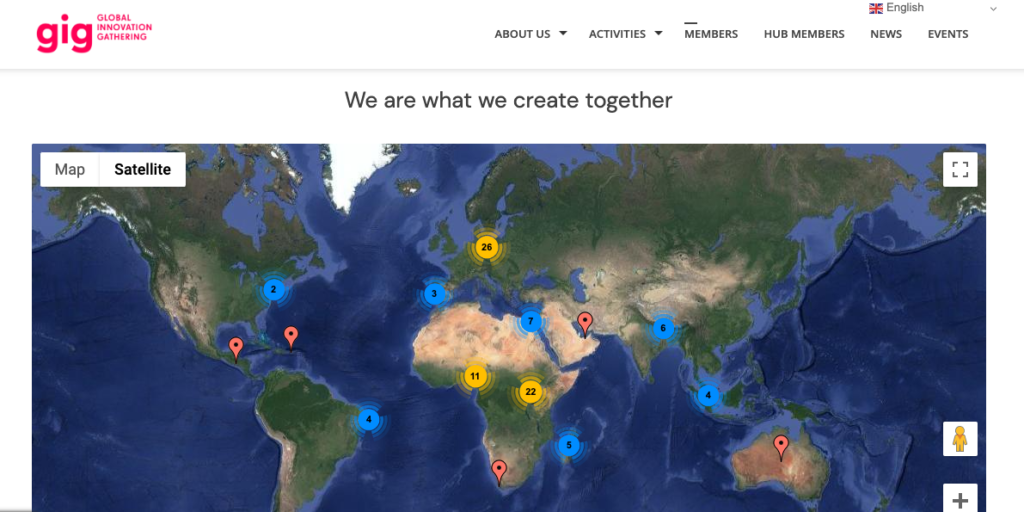Open the 2-member cluster in North America
The width and height of the screenshot is (1024, 512).
274,289
